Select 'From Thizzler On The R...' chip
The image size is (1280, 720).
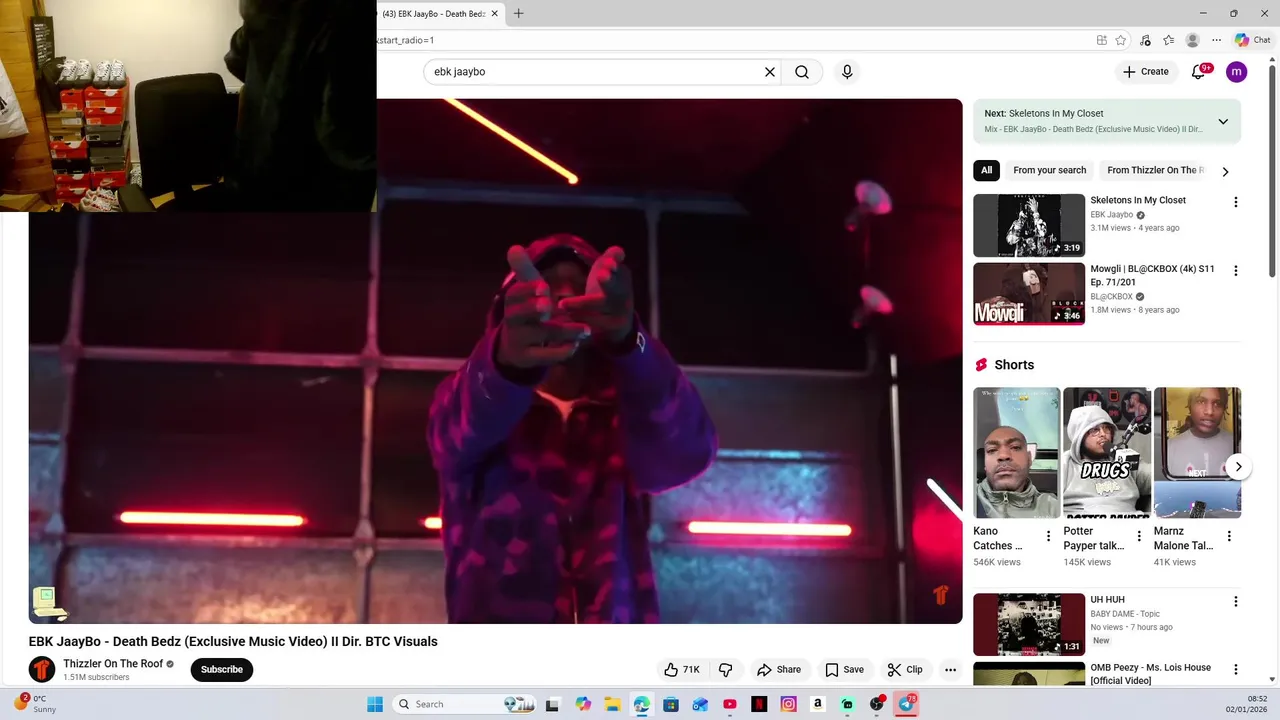click(x=1155, y=170)
